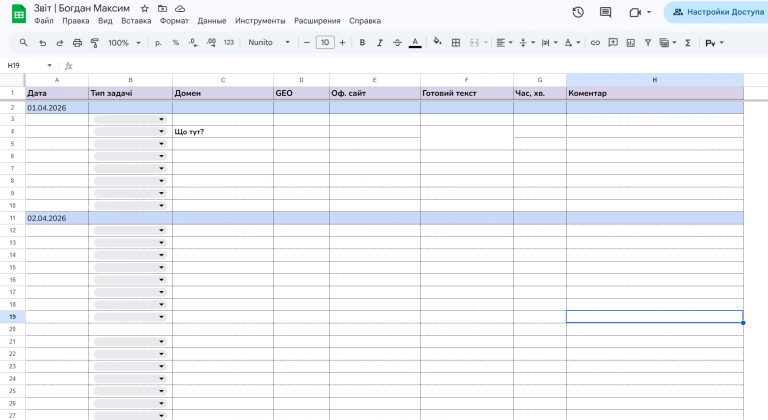Decrease decimal places
768x420 pixels.
(193, 43)
